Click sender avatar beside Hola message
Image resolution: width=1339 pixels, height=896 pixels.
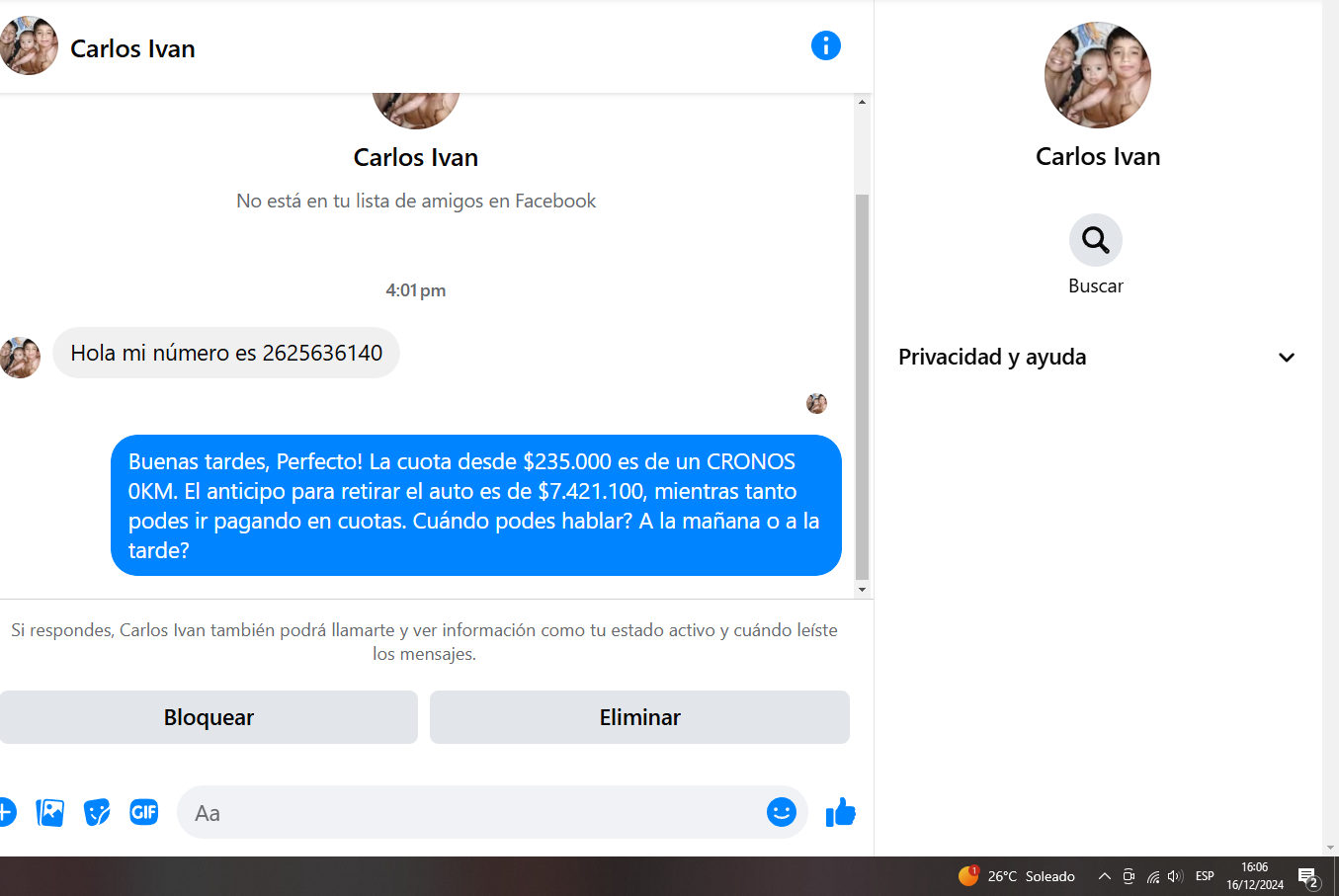coord(20,358)
